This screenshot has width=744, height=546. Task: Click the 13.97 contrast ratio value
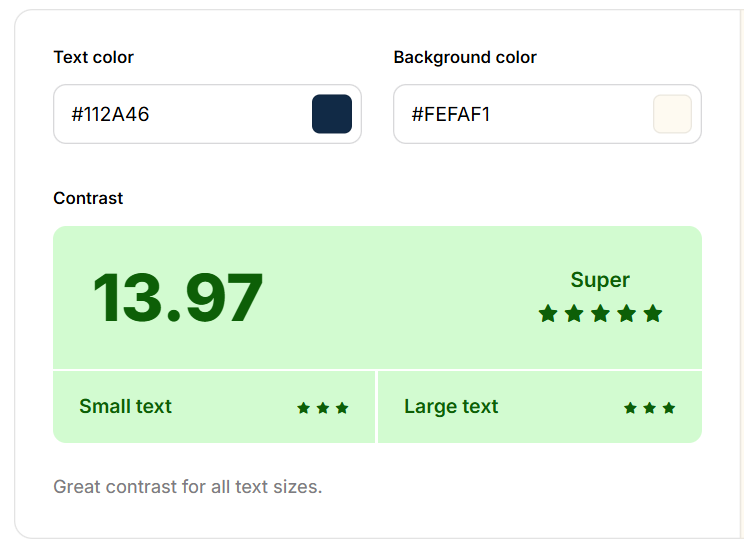[178, 298]
